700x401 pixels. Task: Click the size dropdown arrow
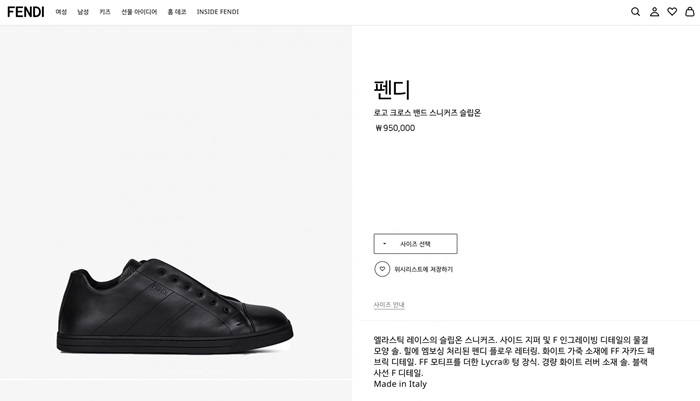[384, 244]
